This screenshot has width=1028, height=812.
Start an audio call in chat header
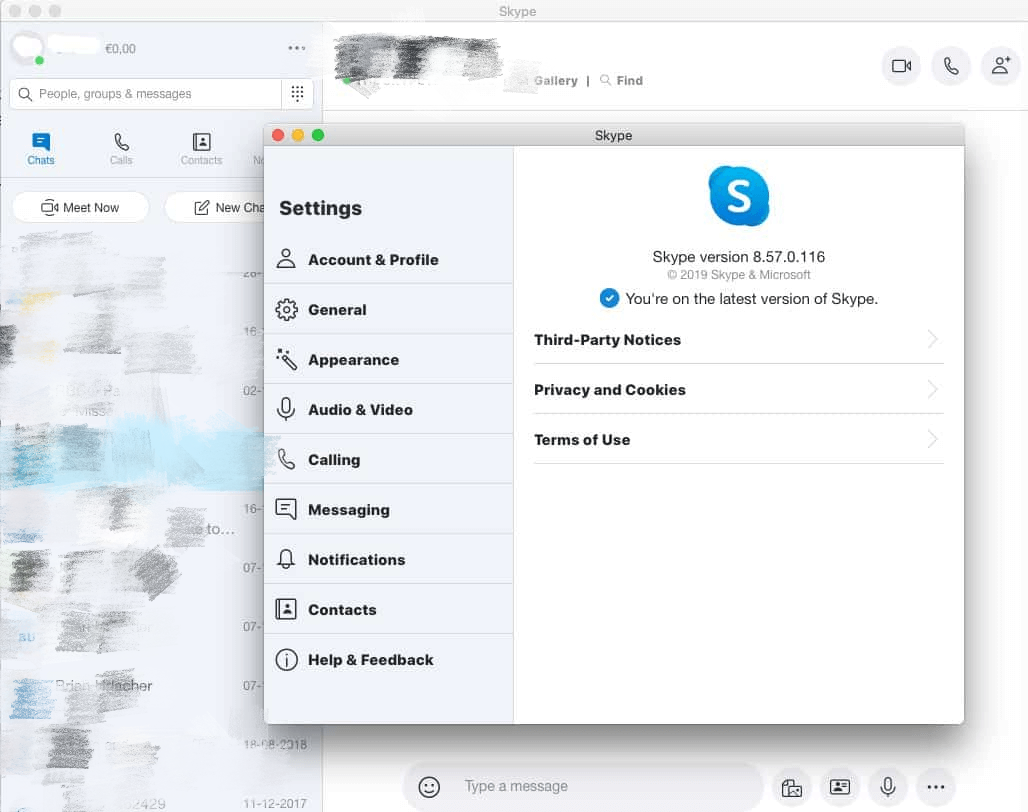click(951, 66)
